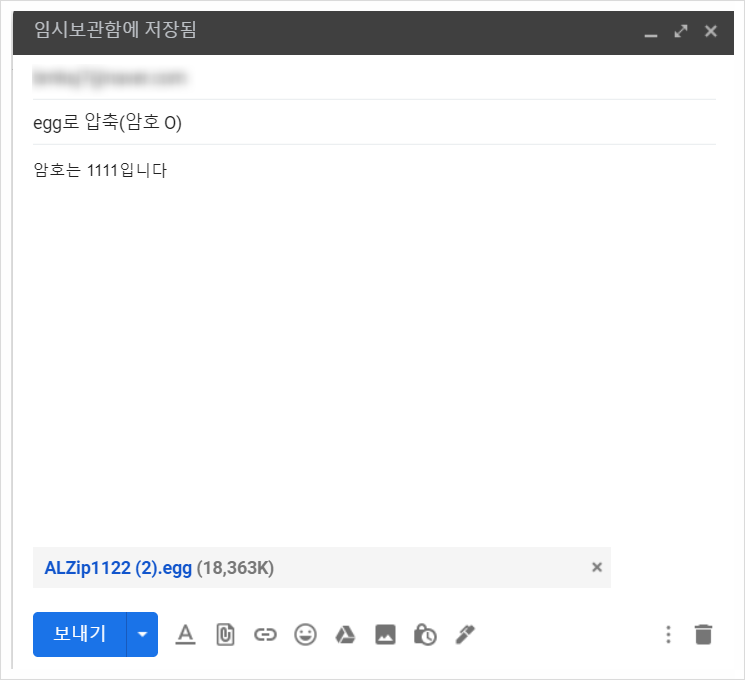Click the insert photo icon
745x680 pixels.
[x=385, y=634]
